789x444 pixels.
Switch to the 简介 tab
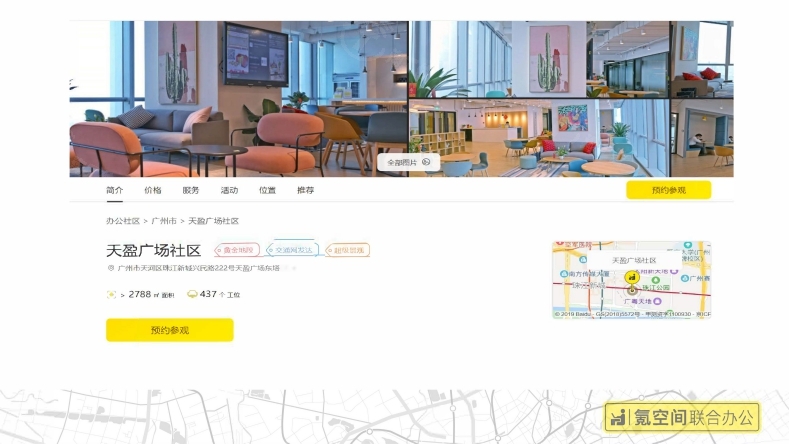[114, 190]
